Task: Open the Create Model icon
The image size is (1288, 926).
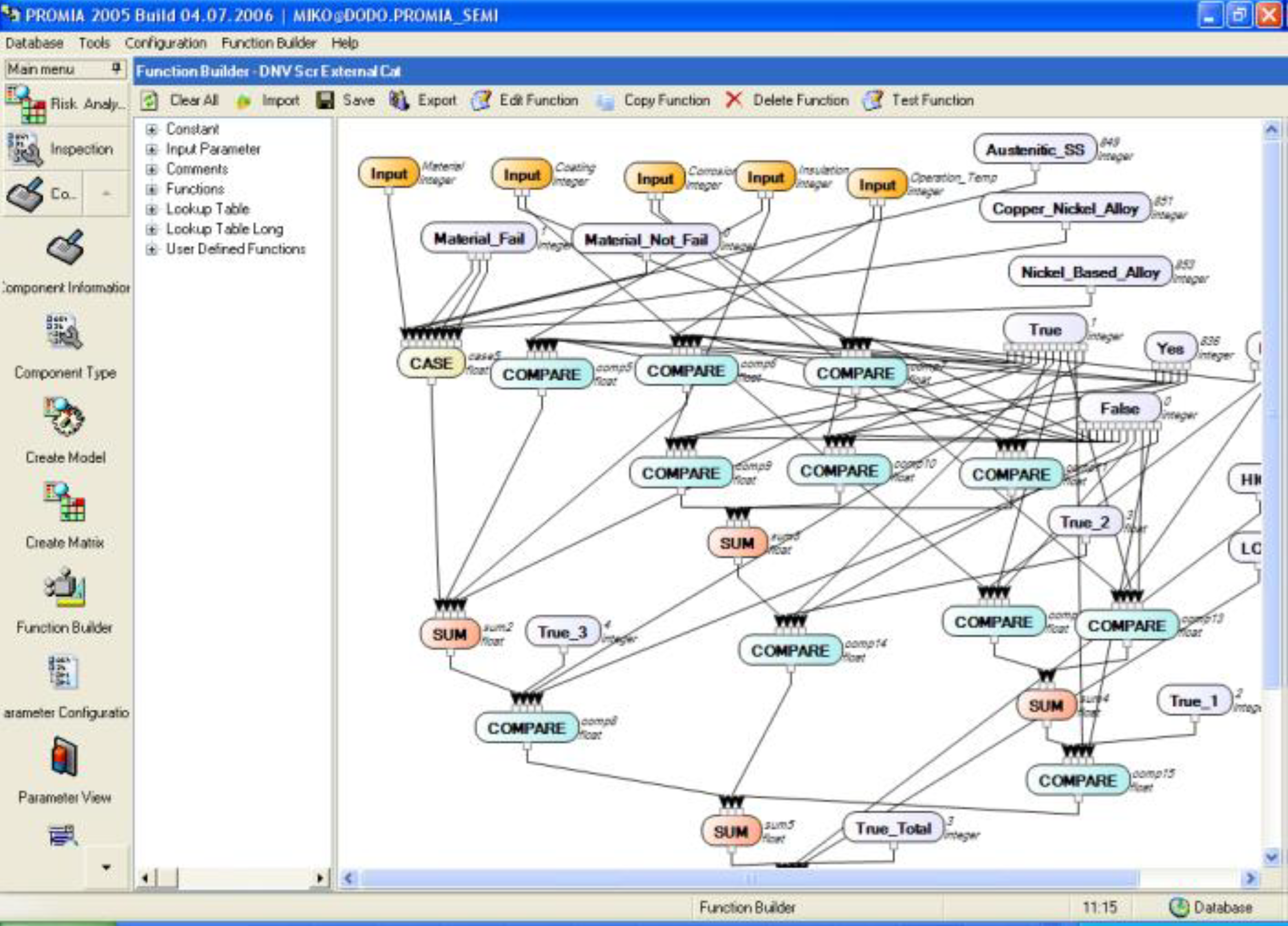Action: pos(65,416)
